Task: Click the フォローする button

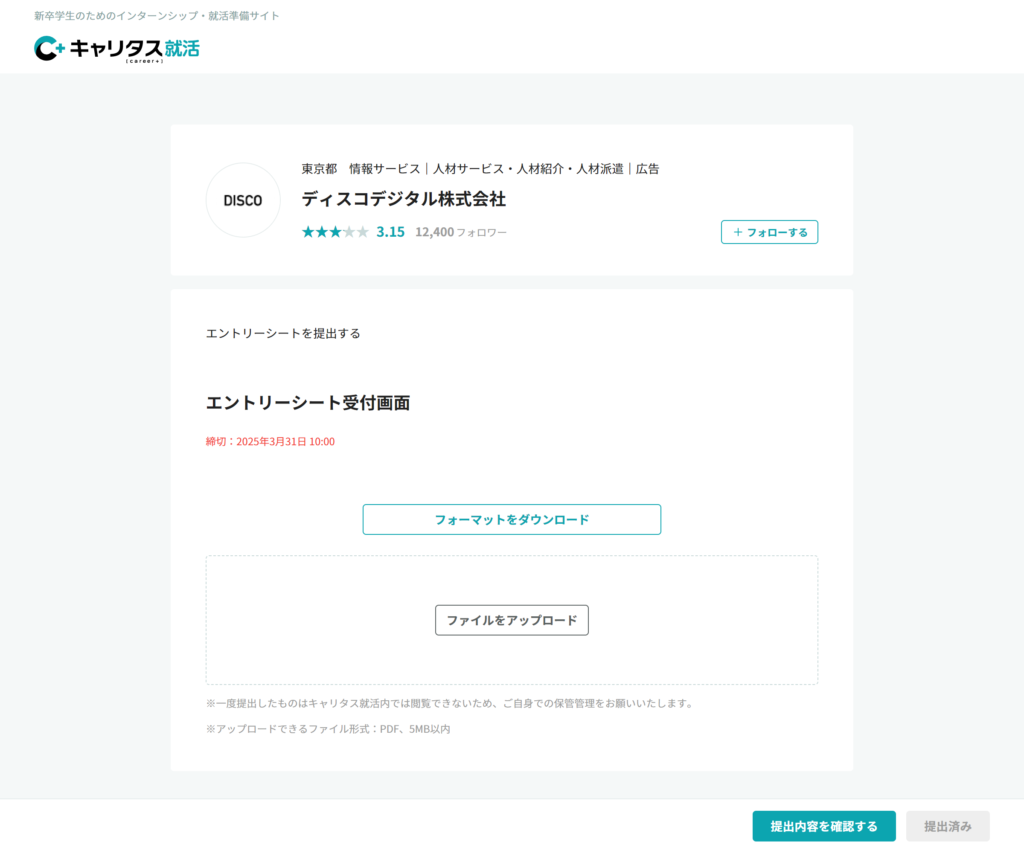Action: 769,232
